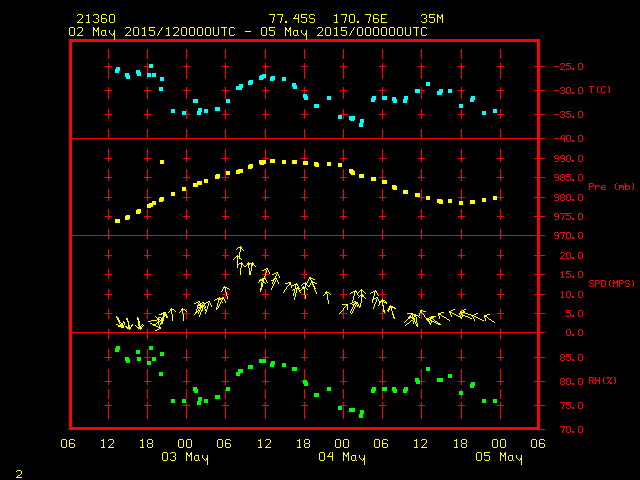The image size is (640, 480).
Task: Click the 0.0 wind speed axis label
Action: [575, 333]
